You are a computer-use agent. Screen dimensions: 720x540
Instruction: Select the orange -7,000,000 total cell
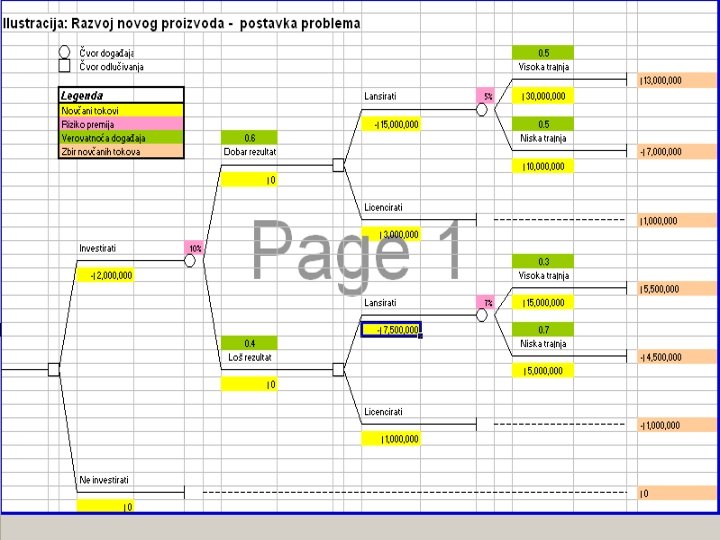(677, 152)
